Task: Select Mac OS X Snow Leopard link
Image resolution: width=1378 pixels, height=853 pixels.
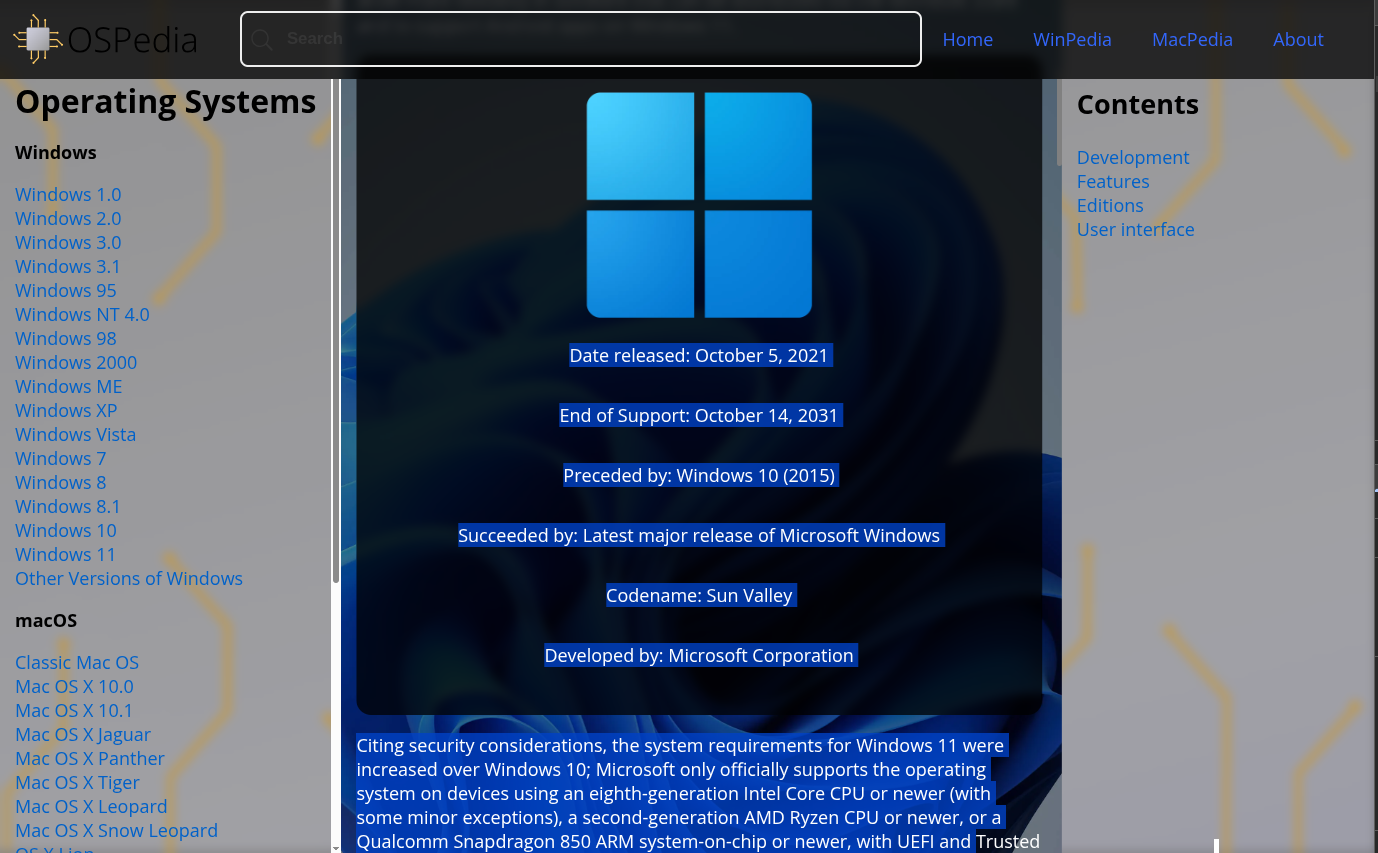Action: tap(116, 830)
